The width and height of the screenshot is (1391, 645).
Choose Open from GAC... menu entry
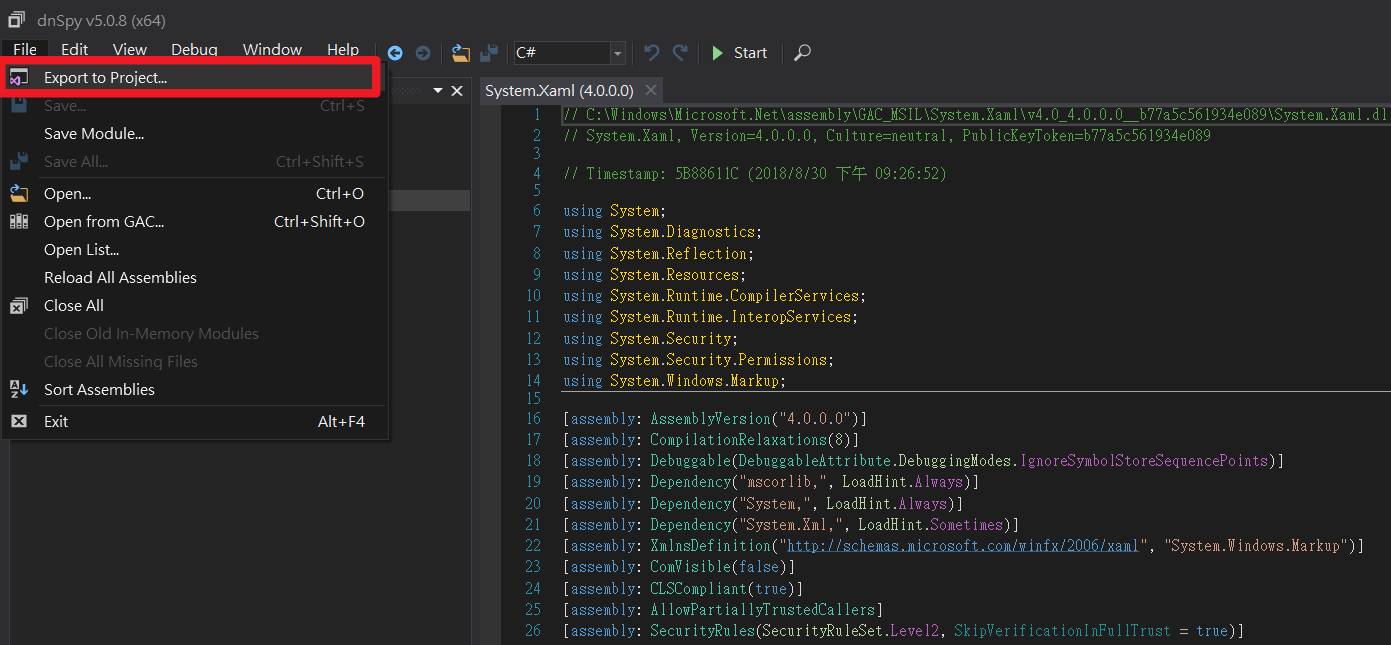[195, 222]
